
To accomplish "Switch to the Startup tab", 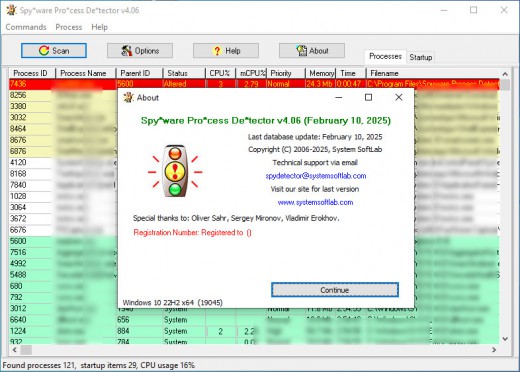I will pyautogui.click(x=421, y=57).
